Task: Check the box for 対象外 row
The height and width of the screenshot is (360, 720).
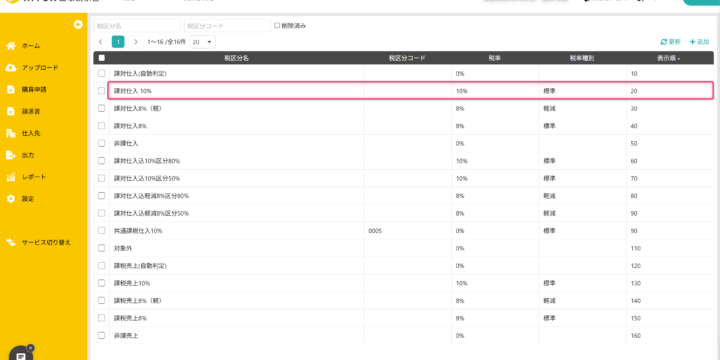Action: click(101, 248)
